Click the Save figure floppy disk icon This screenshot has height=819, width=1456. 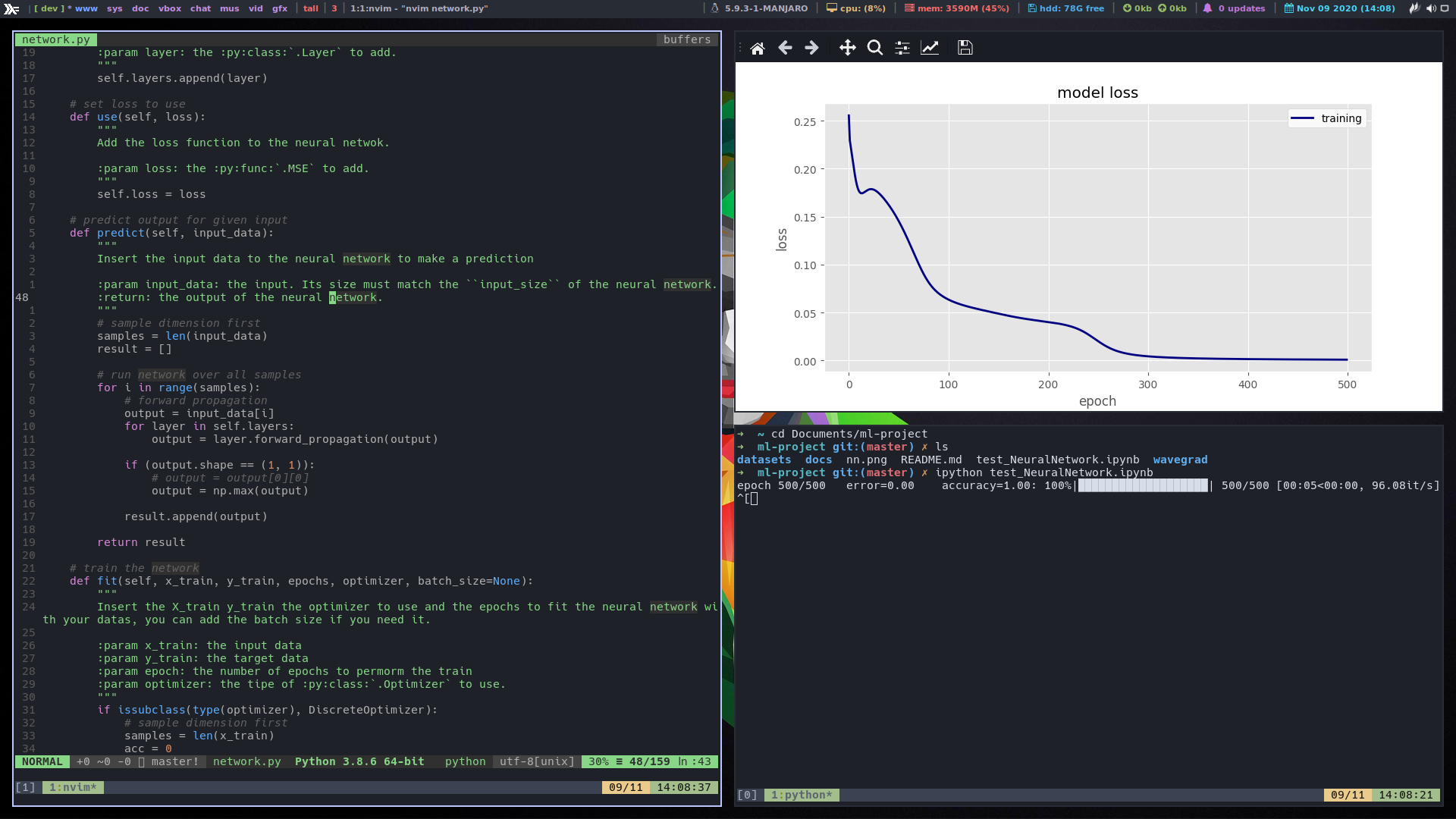[965, 48]
